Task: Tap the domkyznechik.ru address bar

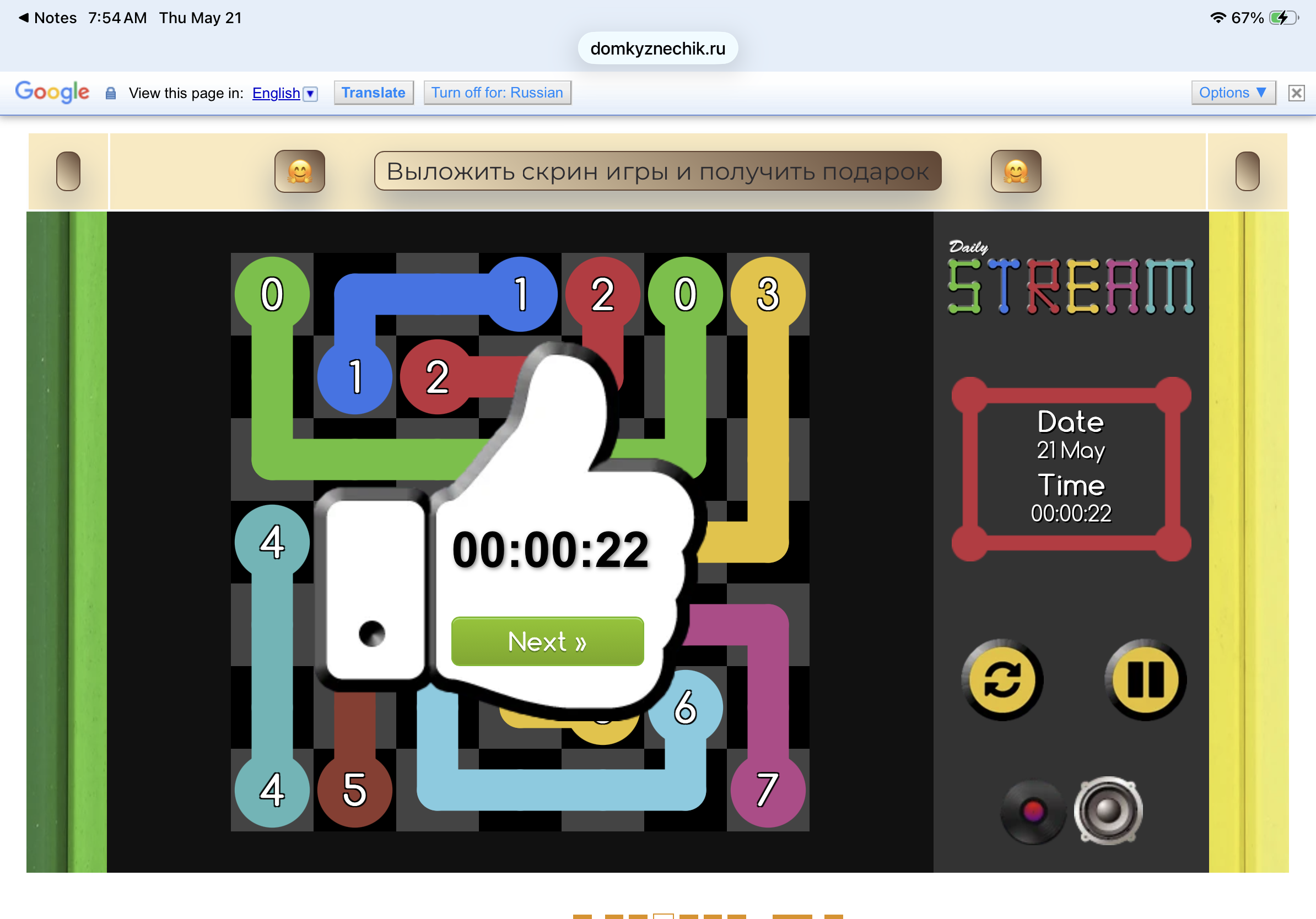Action: tap(657, 48)
